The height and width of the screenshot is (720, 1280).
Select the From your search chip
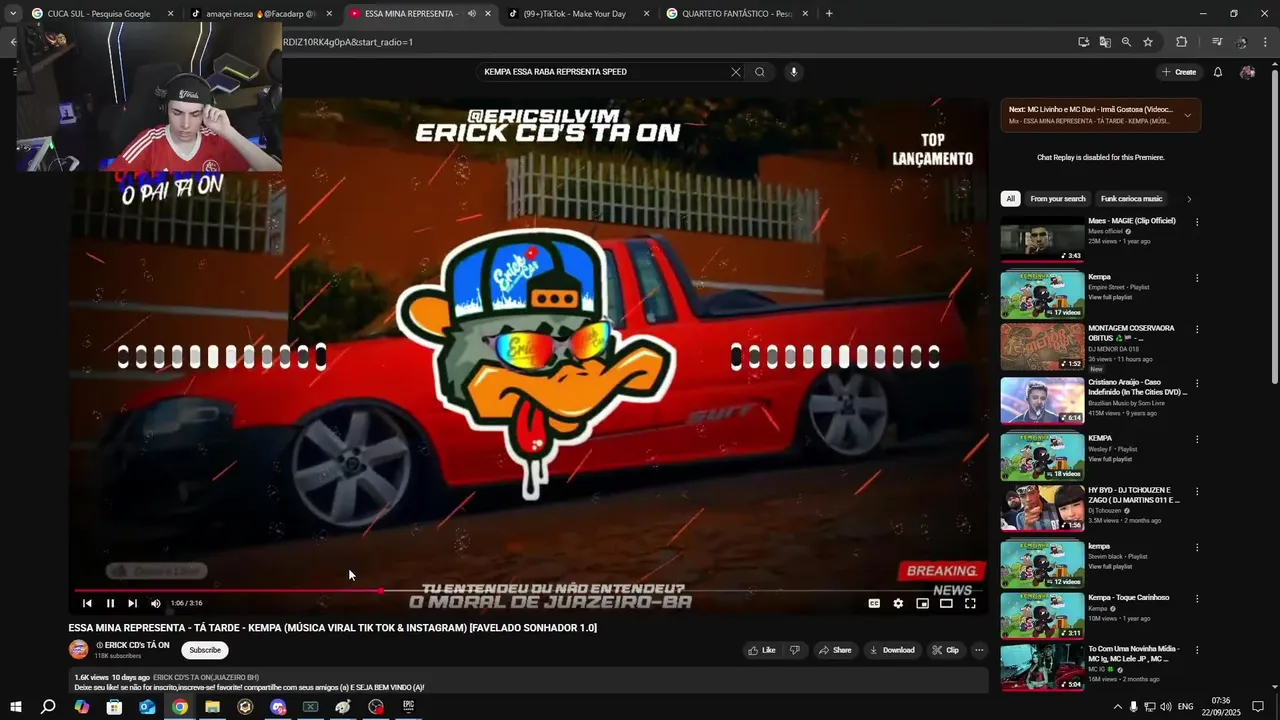tap(1057, 199)
